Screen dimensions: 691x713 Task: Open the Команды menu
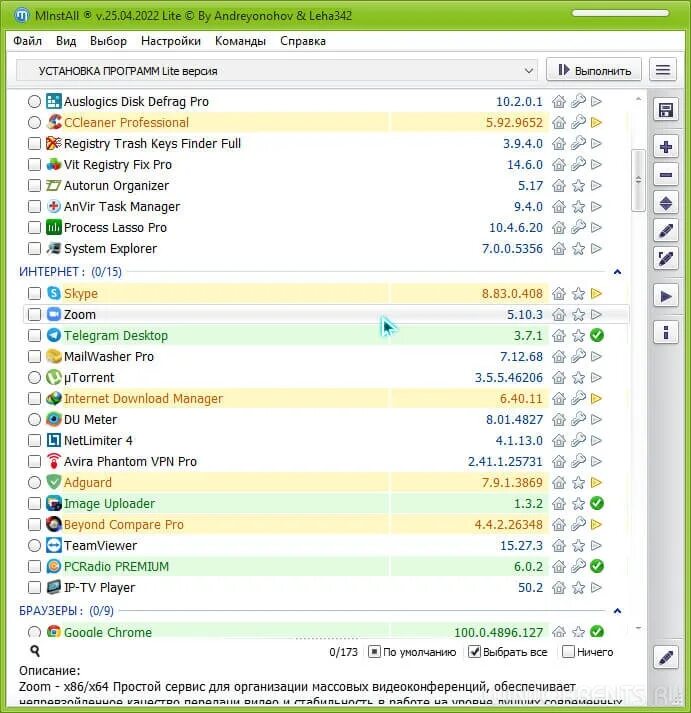coord(240,41)
